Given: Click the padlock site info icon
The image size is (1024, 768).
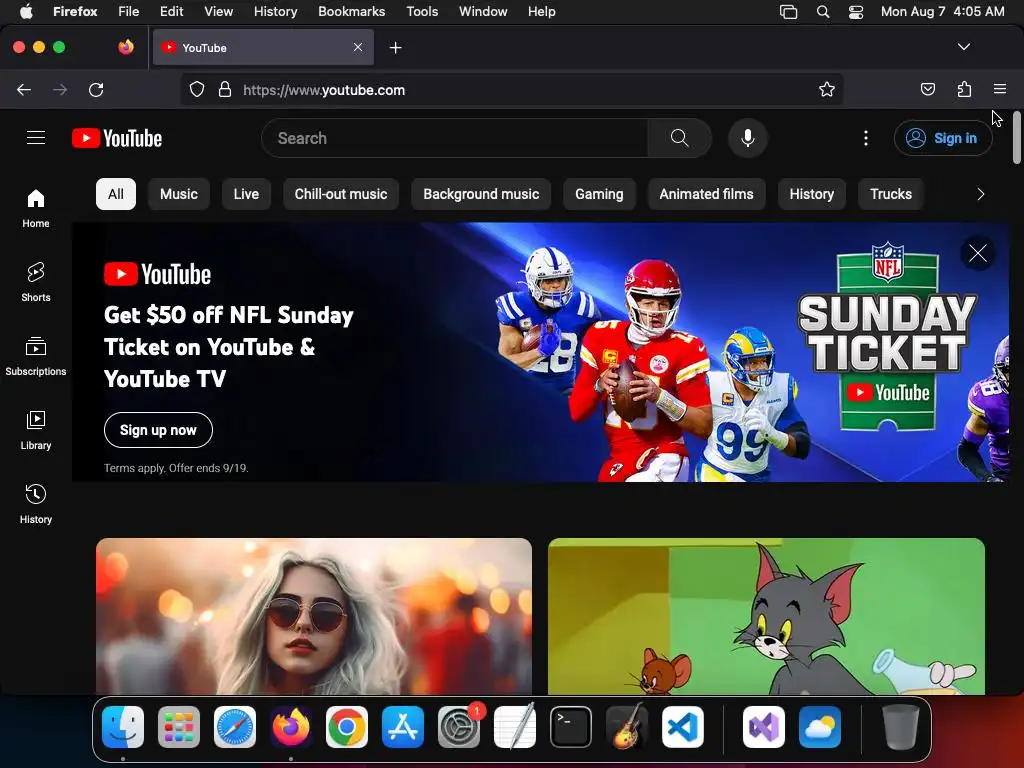Looking at the screenshot, I should [x=225, y=89].
